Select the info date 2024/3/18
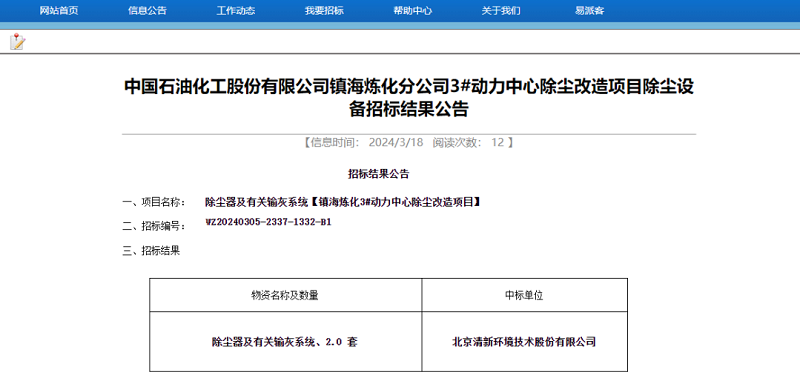 pos(396,142)
